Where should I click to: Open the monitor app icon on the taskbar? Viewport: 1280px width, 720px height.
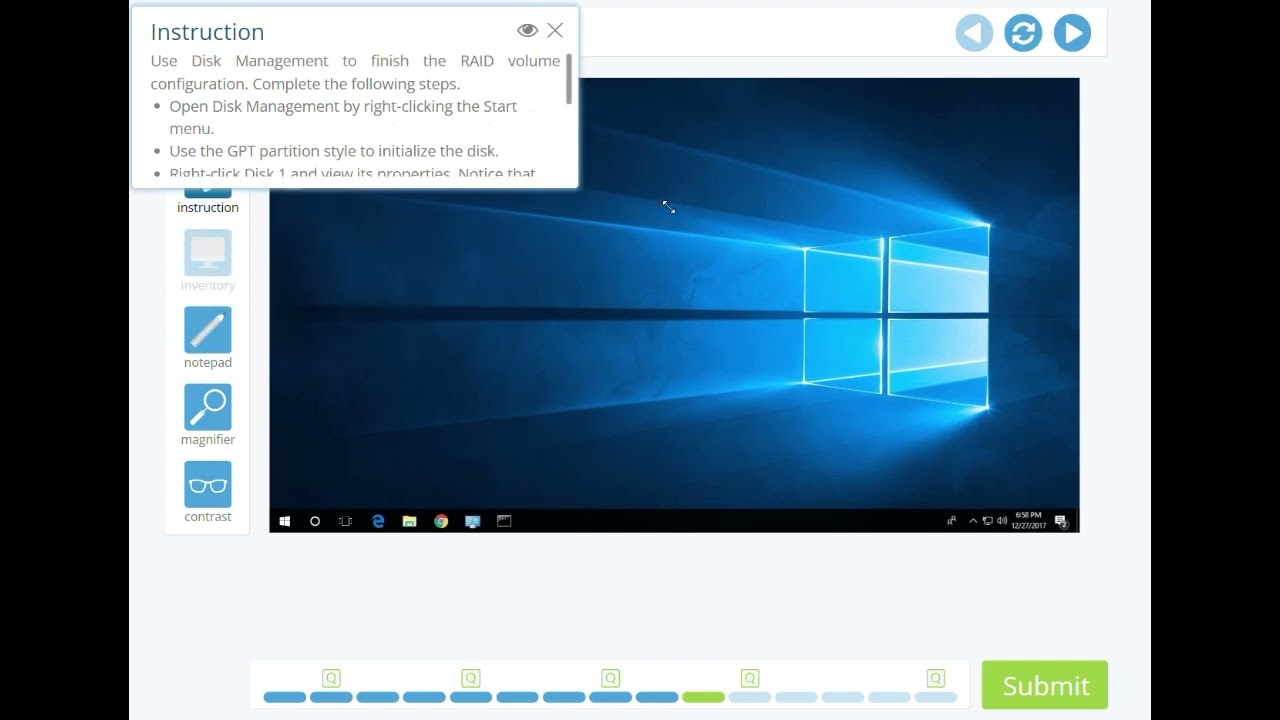pos(473,521)
